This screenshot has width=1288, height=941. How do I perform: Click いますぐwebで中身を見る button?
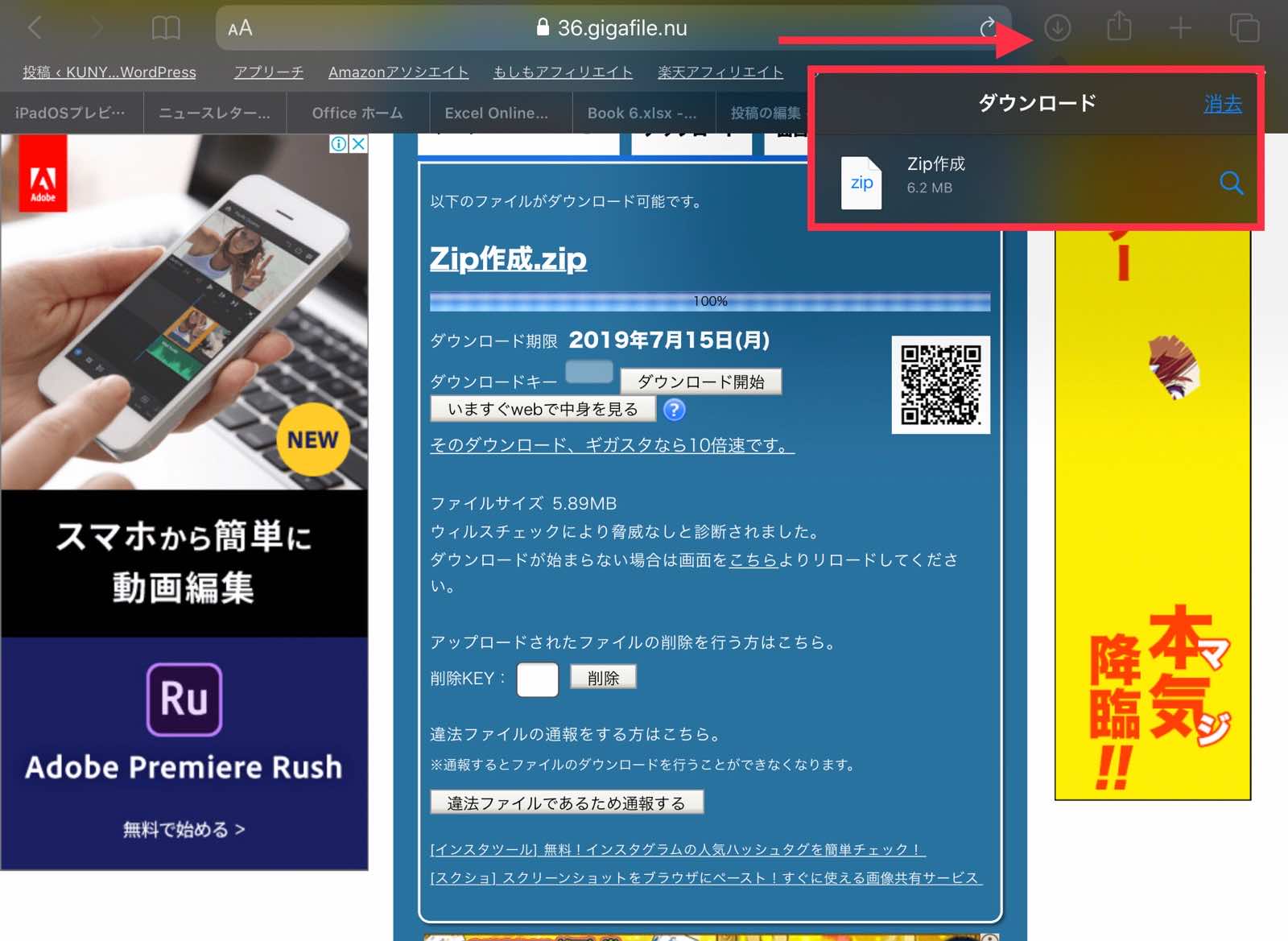click(x=543, y=409)
